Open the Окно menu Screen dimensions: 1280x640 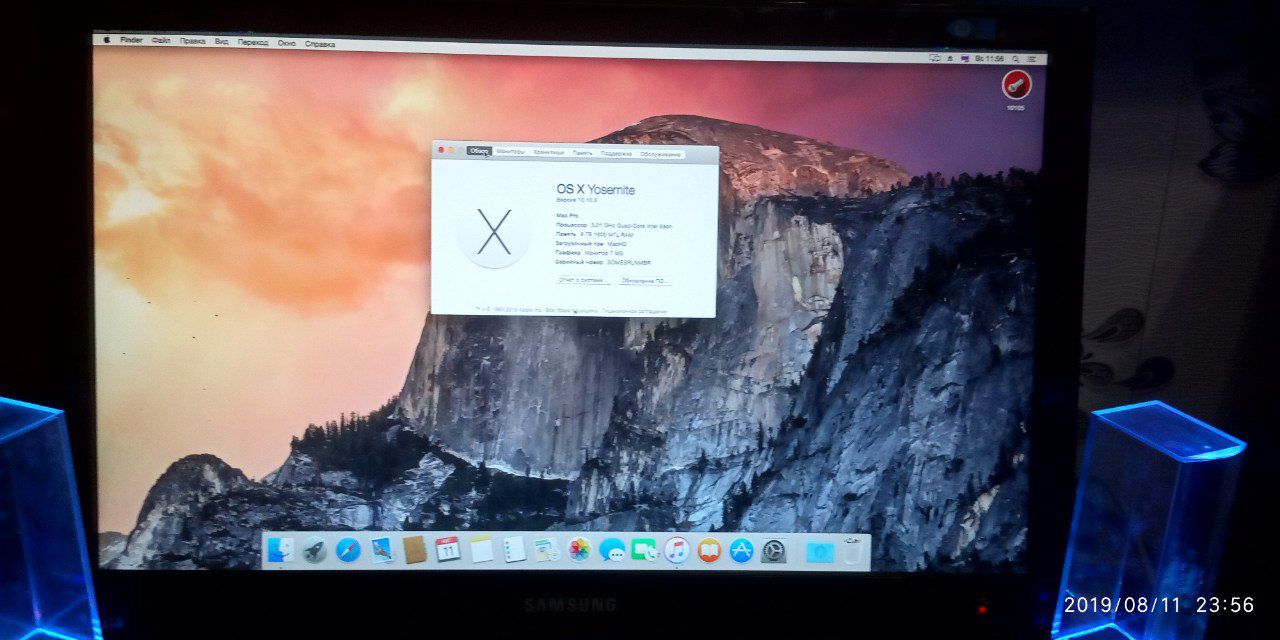287,43
